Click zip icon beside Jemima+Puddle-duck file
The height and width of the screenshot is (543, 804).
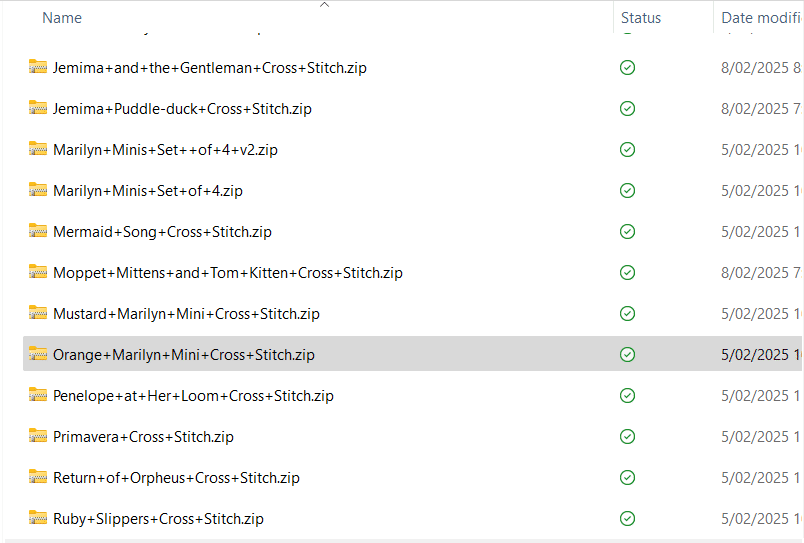click(x=38, y=108)
